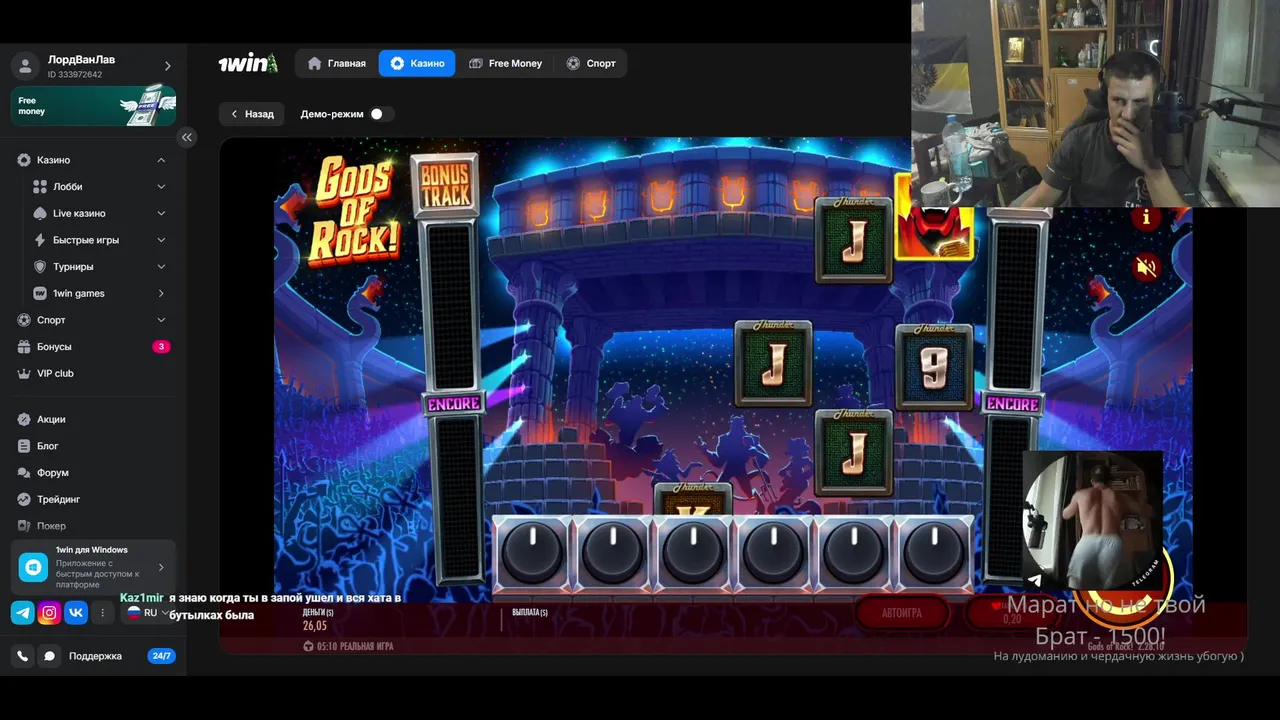The width and height of the screenshot is (1280, 720).
Task: Switch to the Free Money tab
Action: 505,63
